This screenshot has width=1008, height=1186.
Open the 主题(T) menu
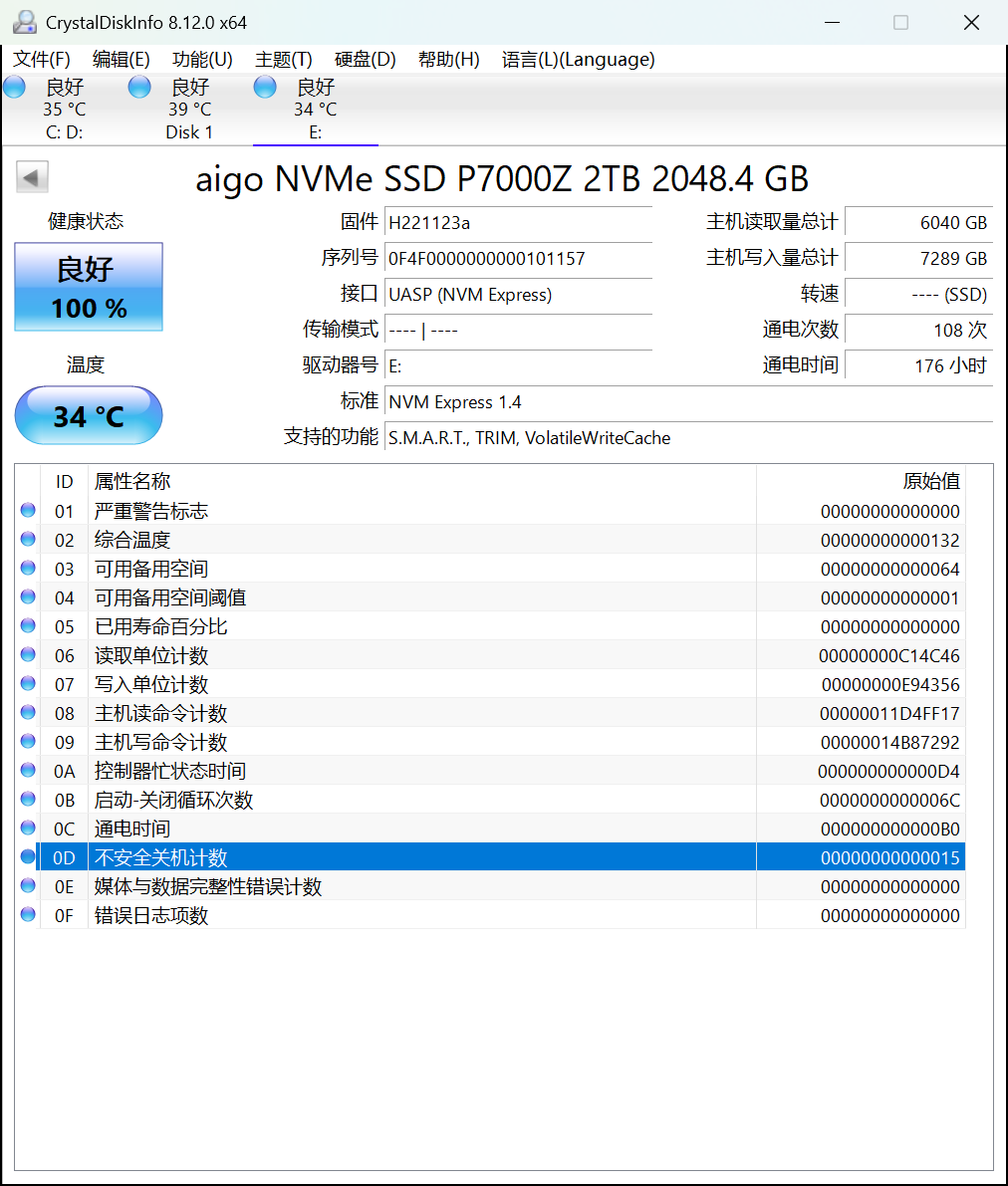[x=284, y=60]
